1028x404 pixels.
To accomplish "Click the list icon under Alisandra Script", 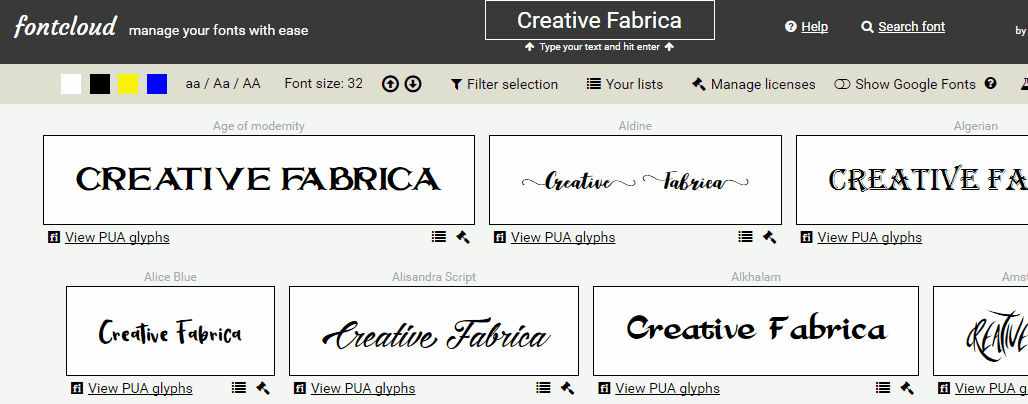I will point(543,388).
